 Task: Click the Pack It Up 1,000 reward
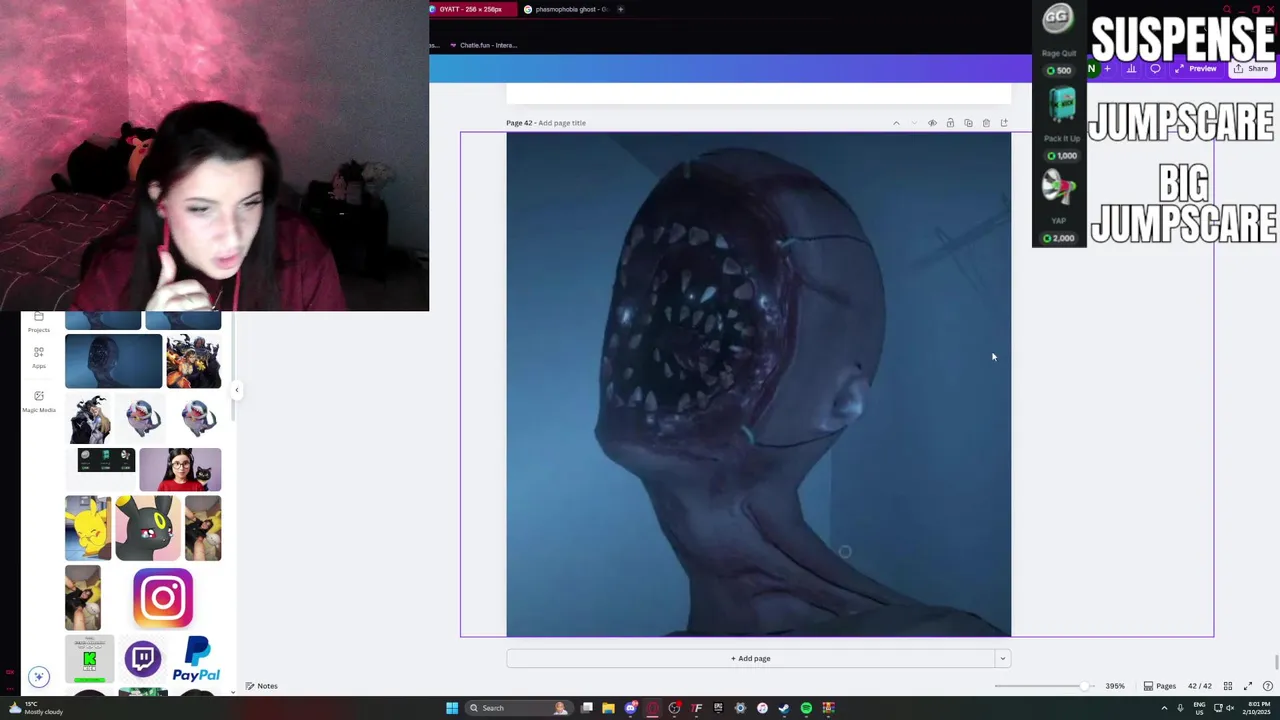pyautogui.click(x=1060, y=123)
